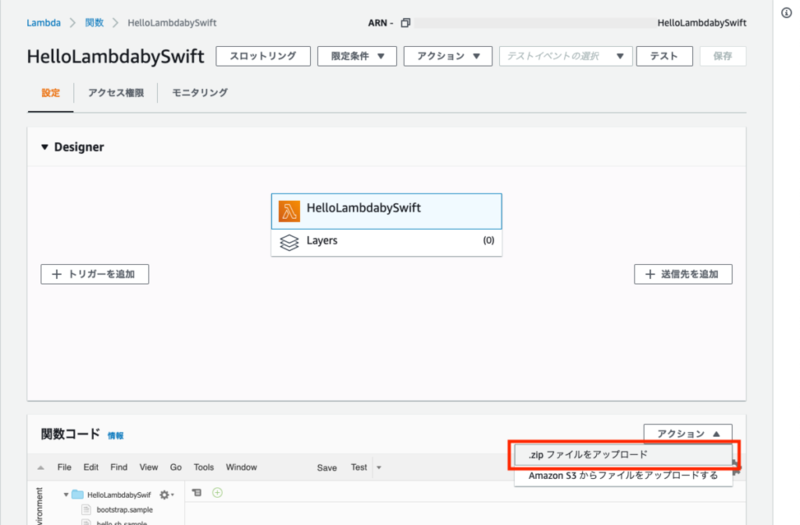
Task: Collapse the HelloLambdabySwif folder tree
Action: 66,494
